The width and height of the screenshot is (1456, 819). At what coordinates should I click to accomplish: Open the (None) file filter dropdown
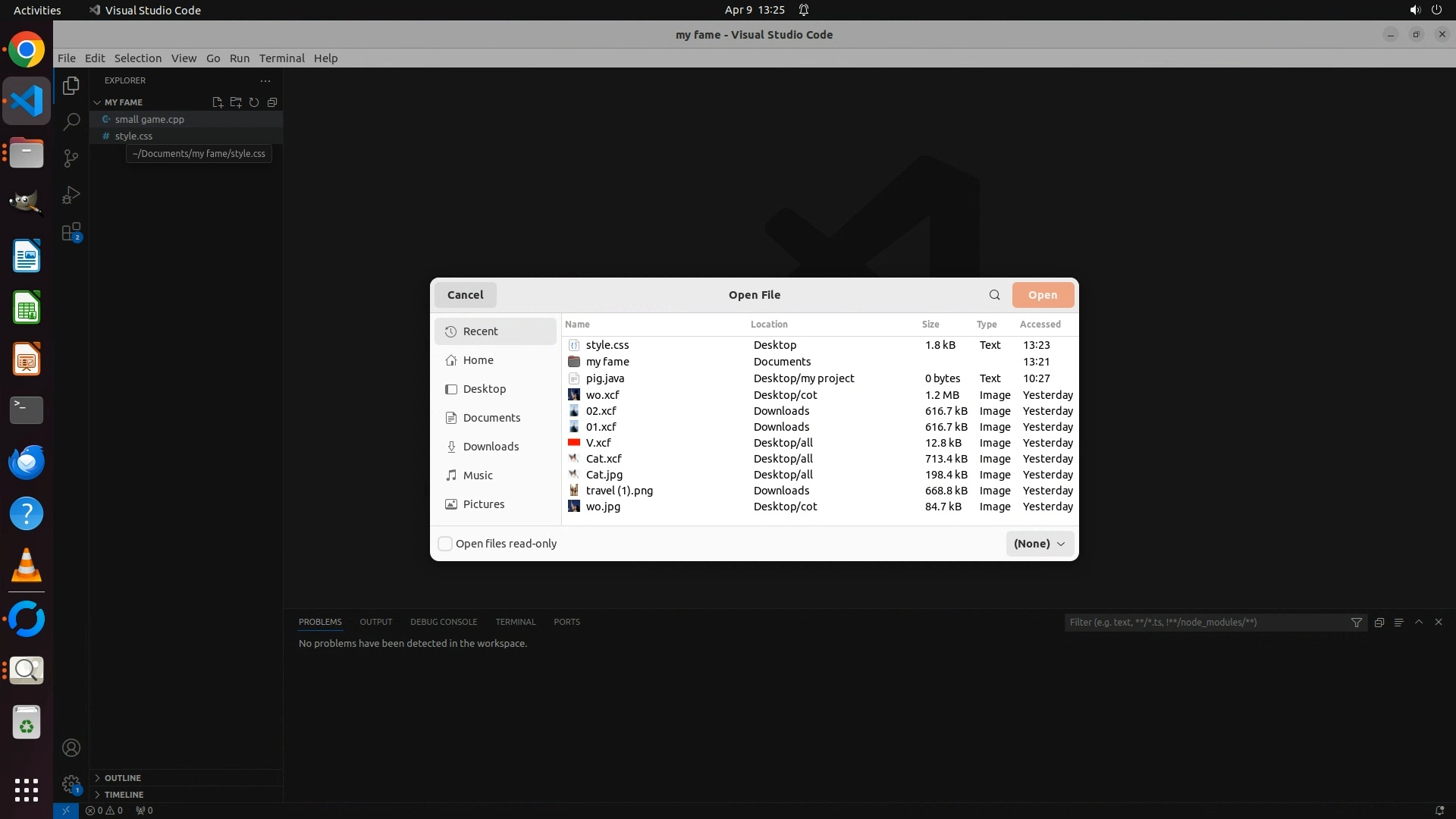1039,544
